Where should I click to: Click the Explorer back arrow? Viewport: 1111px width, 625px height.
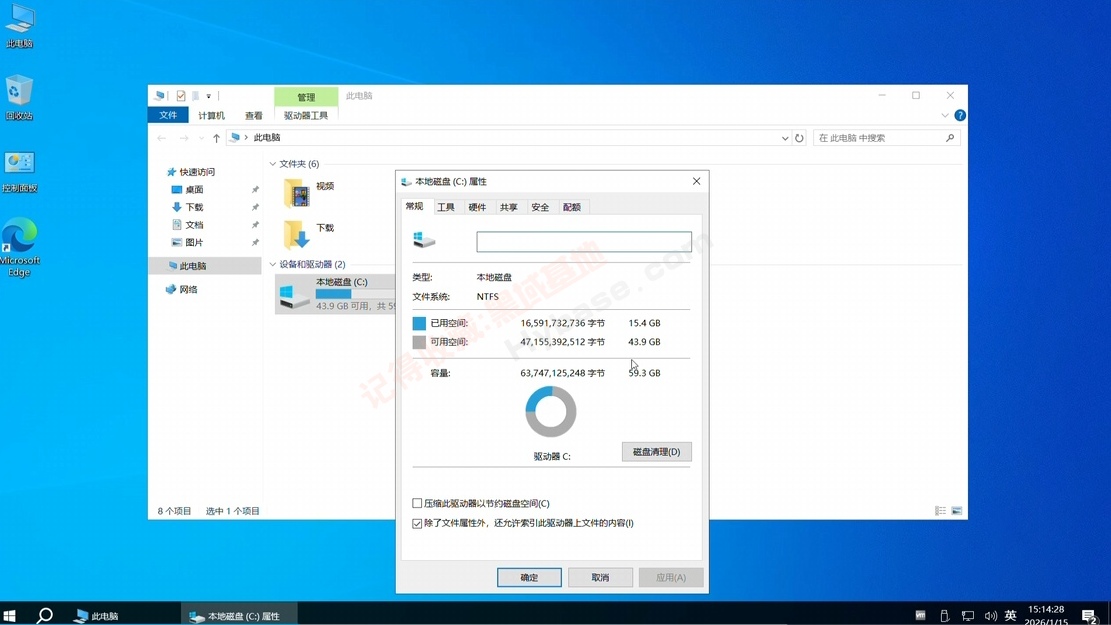tap(162, 137)
